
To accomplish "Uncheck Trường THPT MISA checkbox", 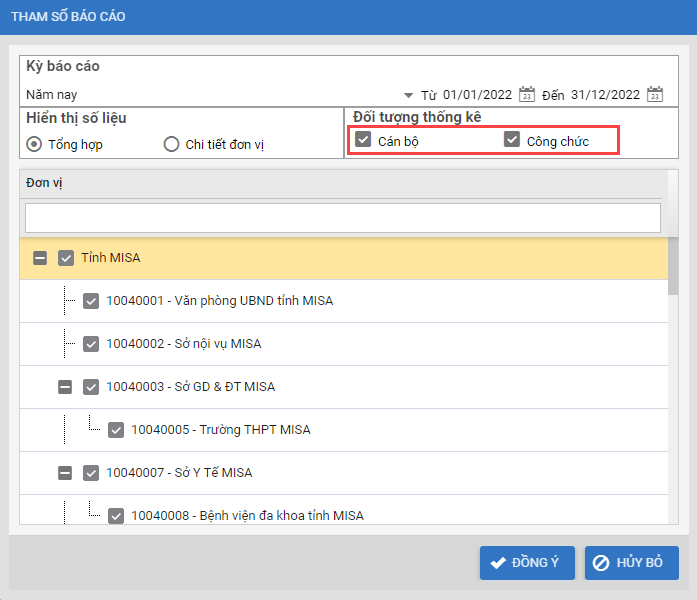I will point(116,430).
